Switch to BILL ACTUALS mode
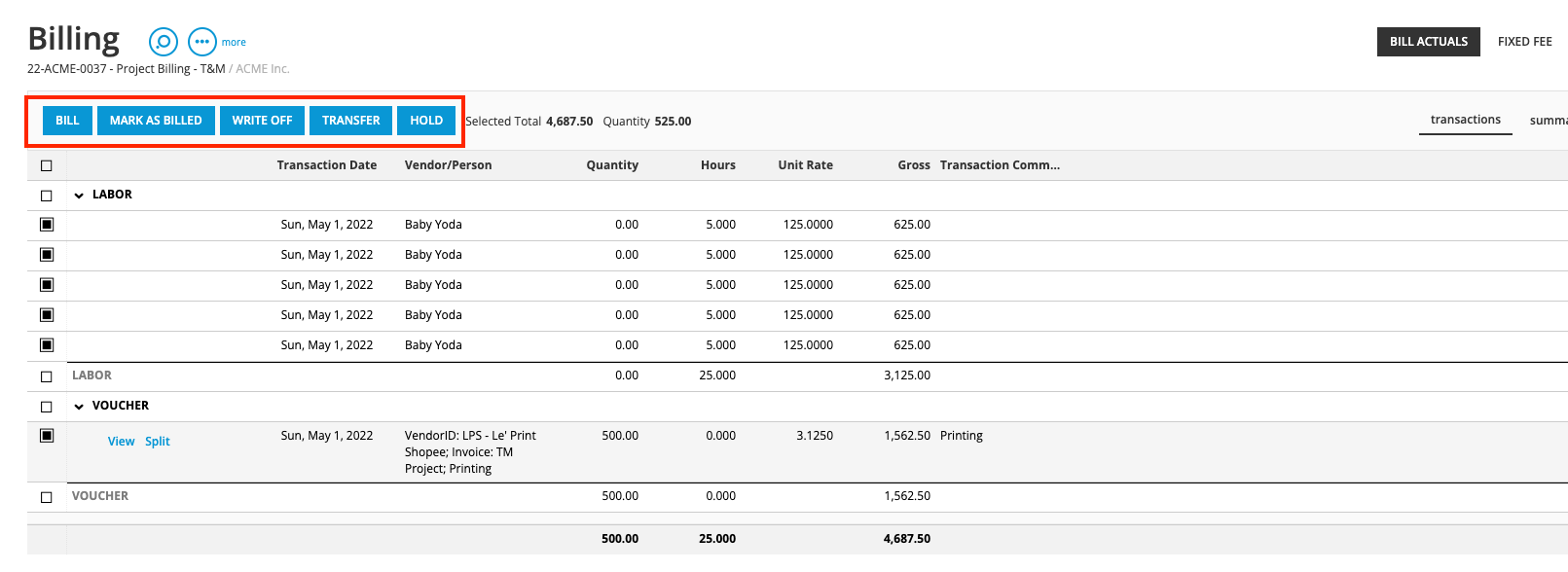 tap(1429, 42)
